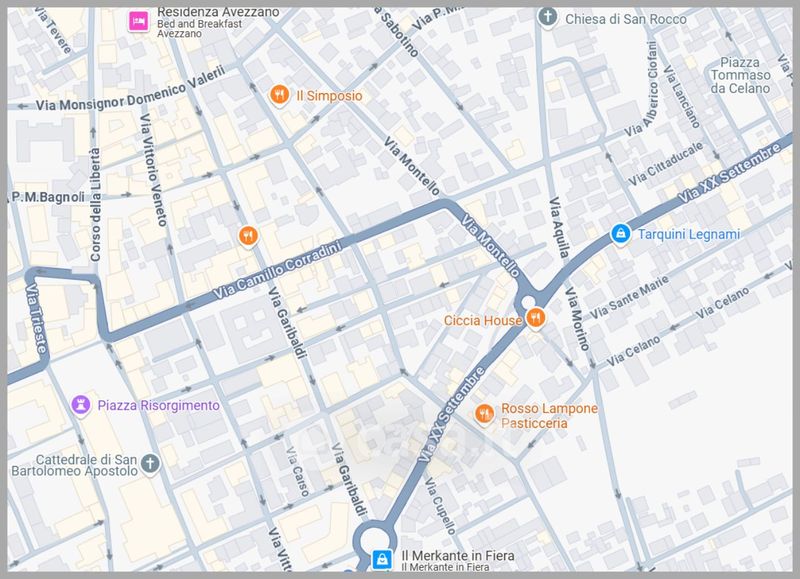Click the Il Simposio label text
The image size is (800, 579).
[x=329, y=96]
